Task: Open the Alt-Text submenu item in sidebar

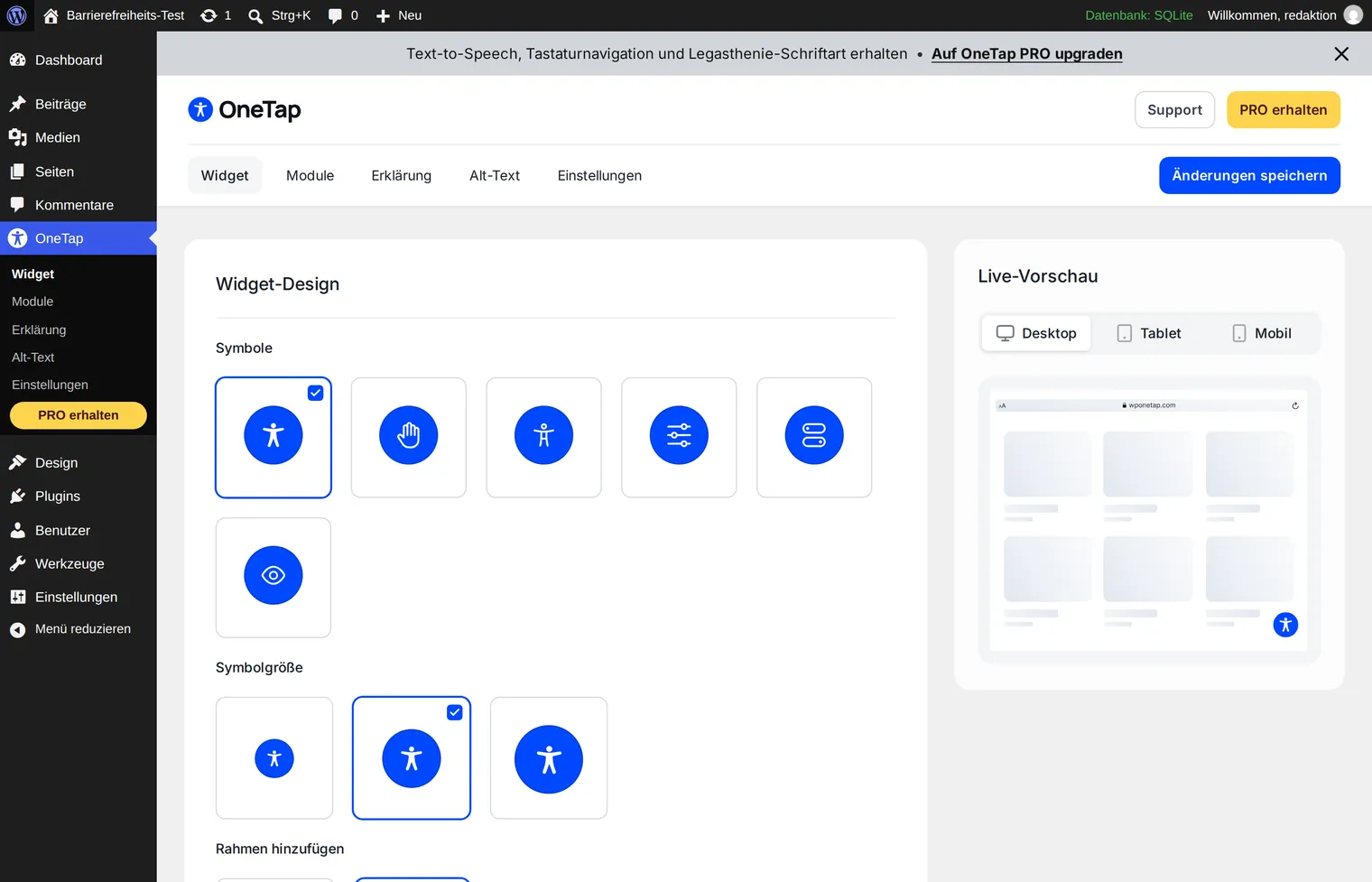Action: 32,357
